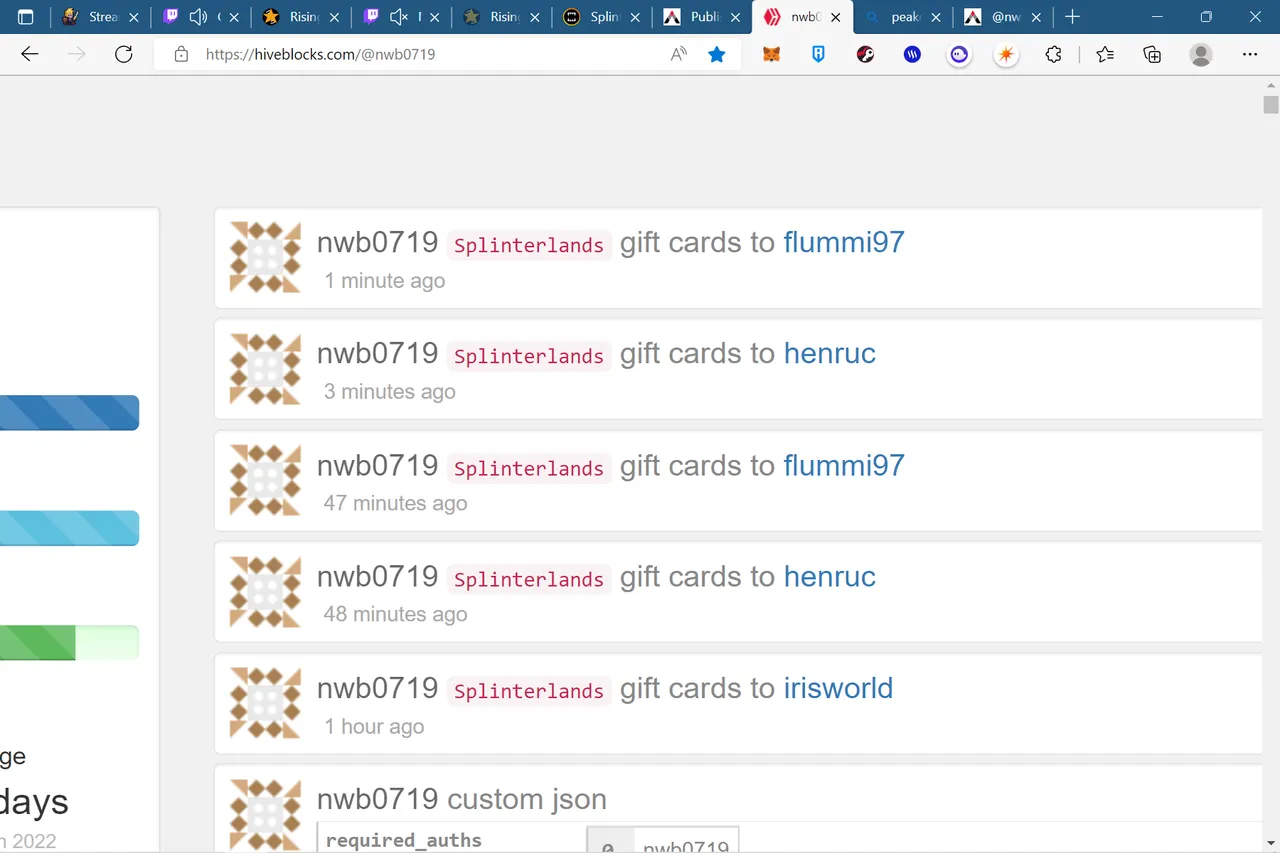The width and height of the screenshot is (1280, 853).
Task: Open the purple ring extension icon
Action: [x=959, y=55]
